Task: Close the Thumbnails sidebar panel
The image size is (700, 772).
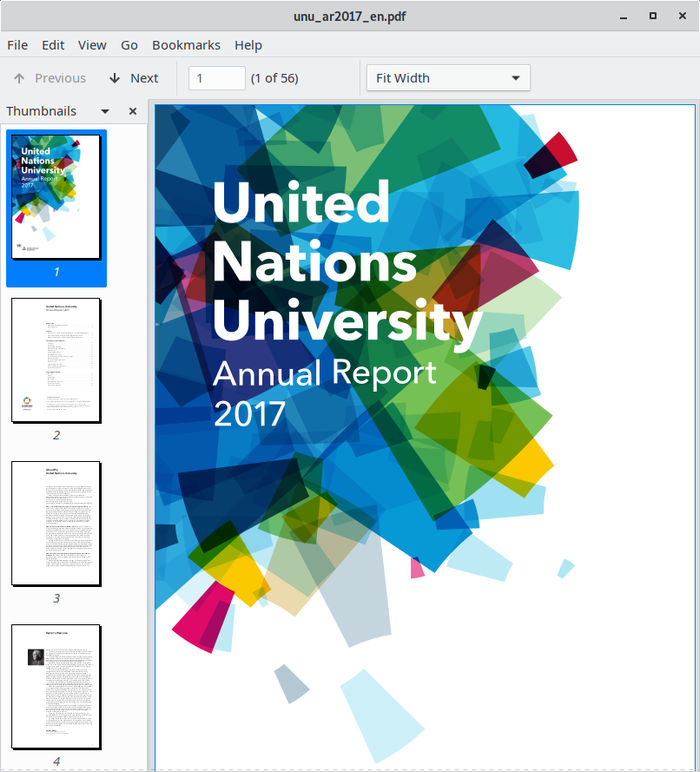Action: click(x=132, y=111)
